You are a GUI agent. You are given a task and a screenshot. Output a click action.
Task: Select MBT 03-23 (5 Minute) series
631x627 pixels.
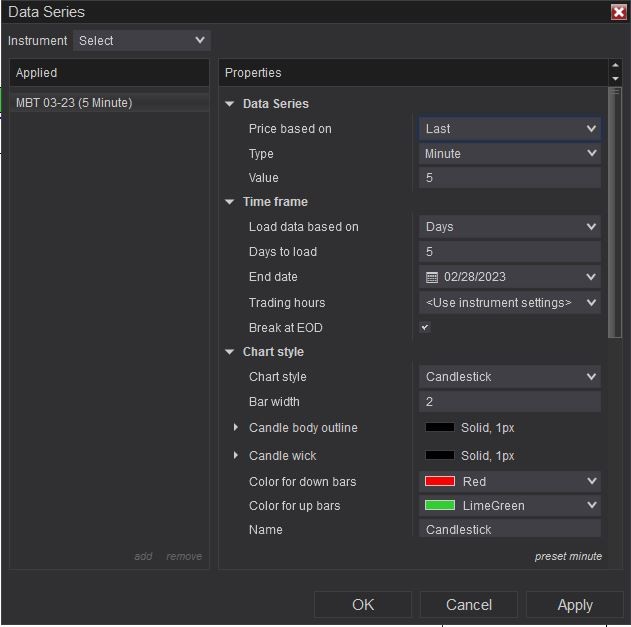pyautogui.click(x=74, y=103)
